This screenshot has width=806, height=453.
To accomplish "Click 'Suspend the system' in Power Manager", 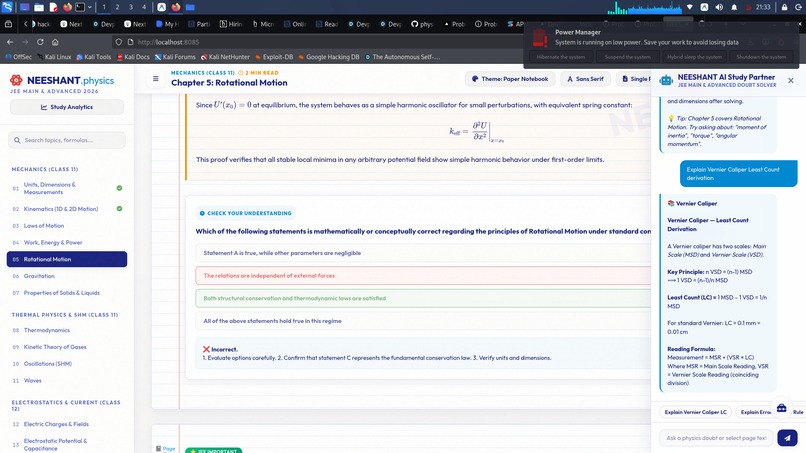I will (x=628, y=57).
